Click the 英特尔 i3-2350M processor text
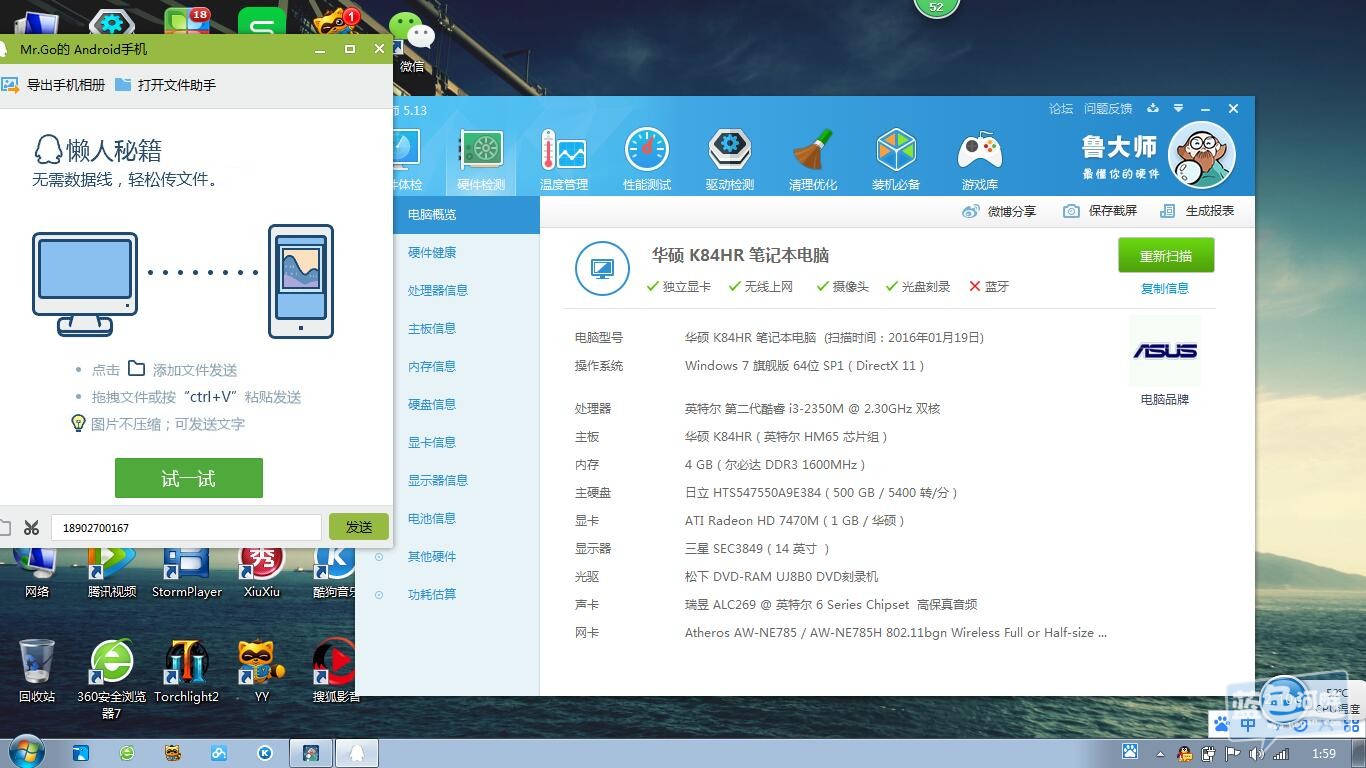 [x=812, y=408]
